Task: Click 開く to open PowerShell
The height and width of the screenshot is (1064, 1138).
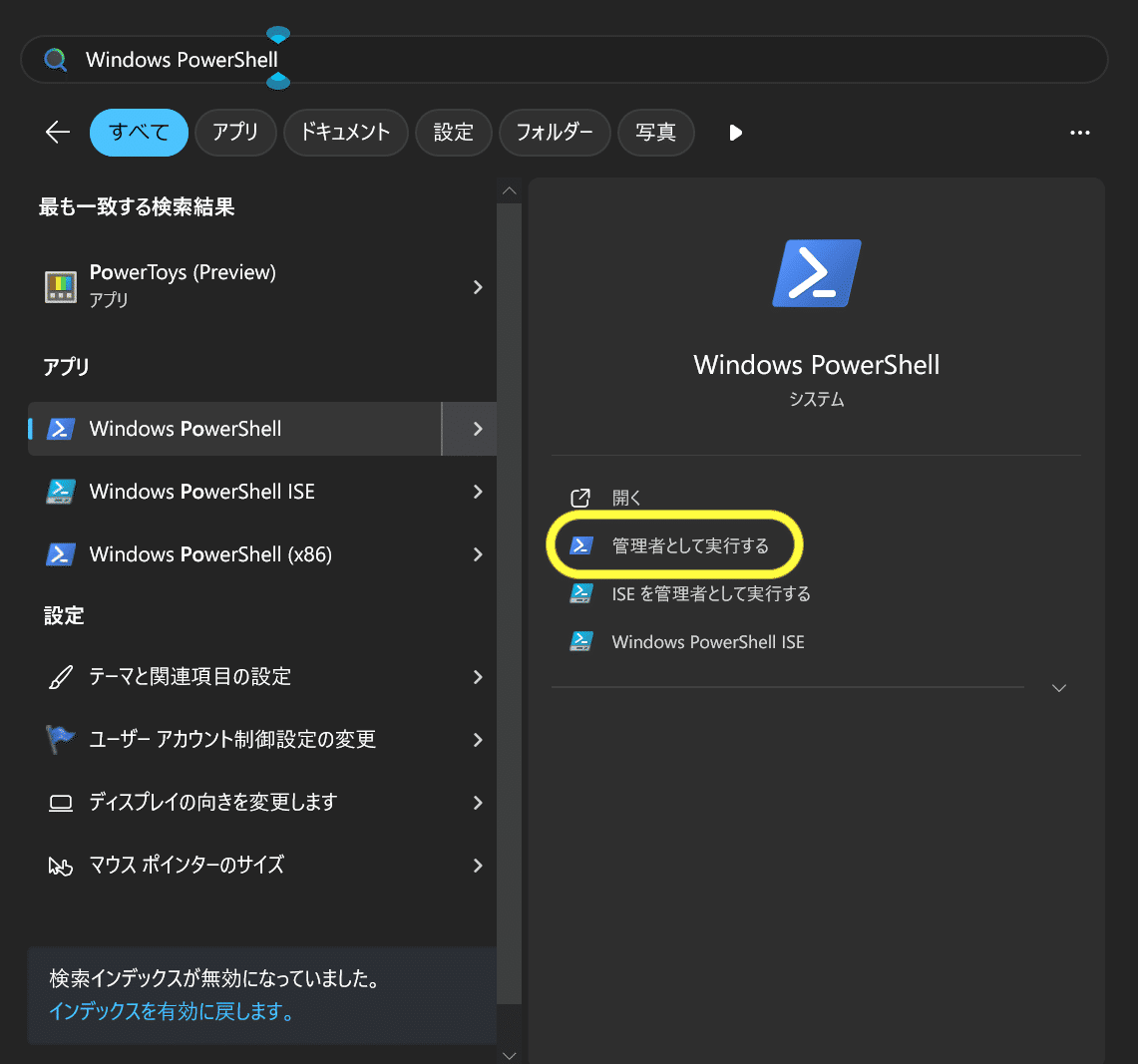Action: click(626, 498)
